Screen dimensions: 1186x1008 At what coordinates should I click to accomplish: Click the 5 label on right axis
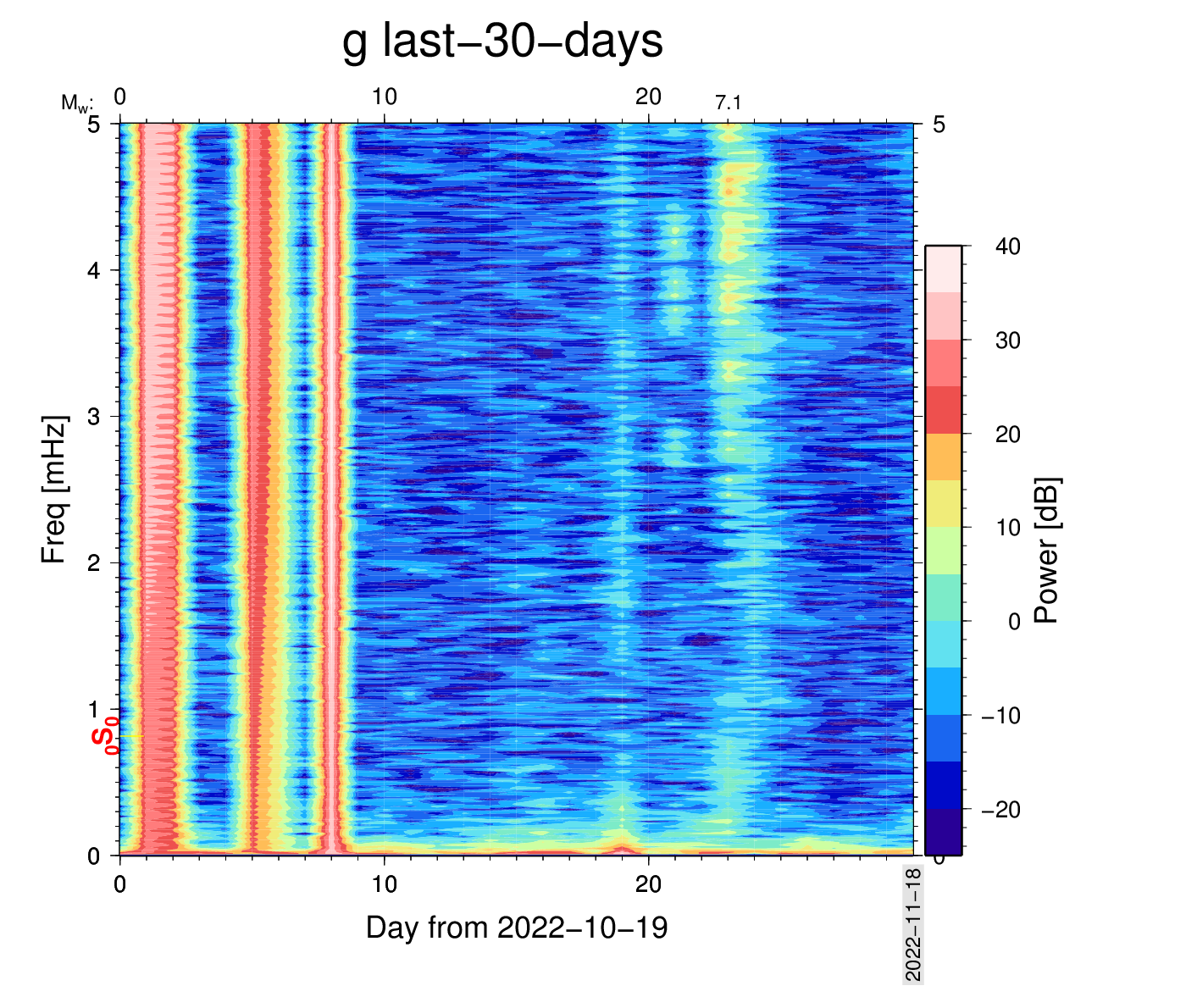pos(939,125)
